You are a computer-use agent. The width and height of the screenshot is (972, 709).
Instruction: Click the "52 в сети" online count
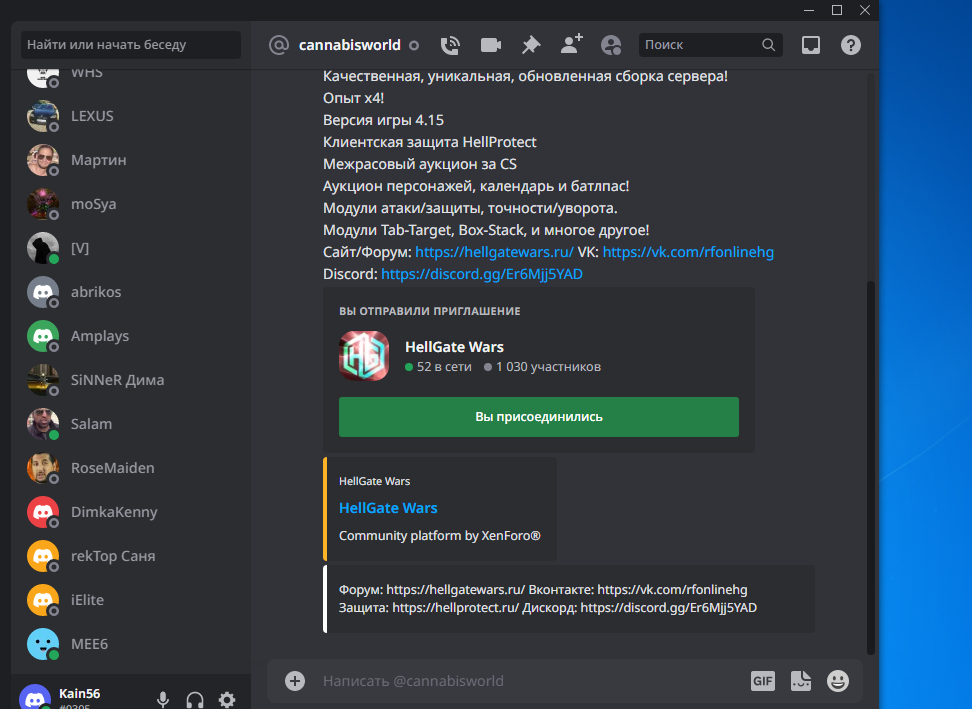[x=438, y=367]
